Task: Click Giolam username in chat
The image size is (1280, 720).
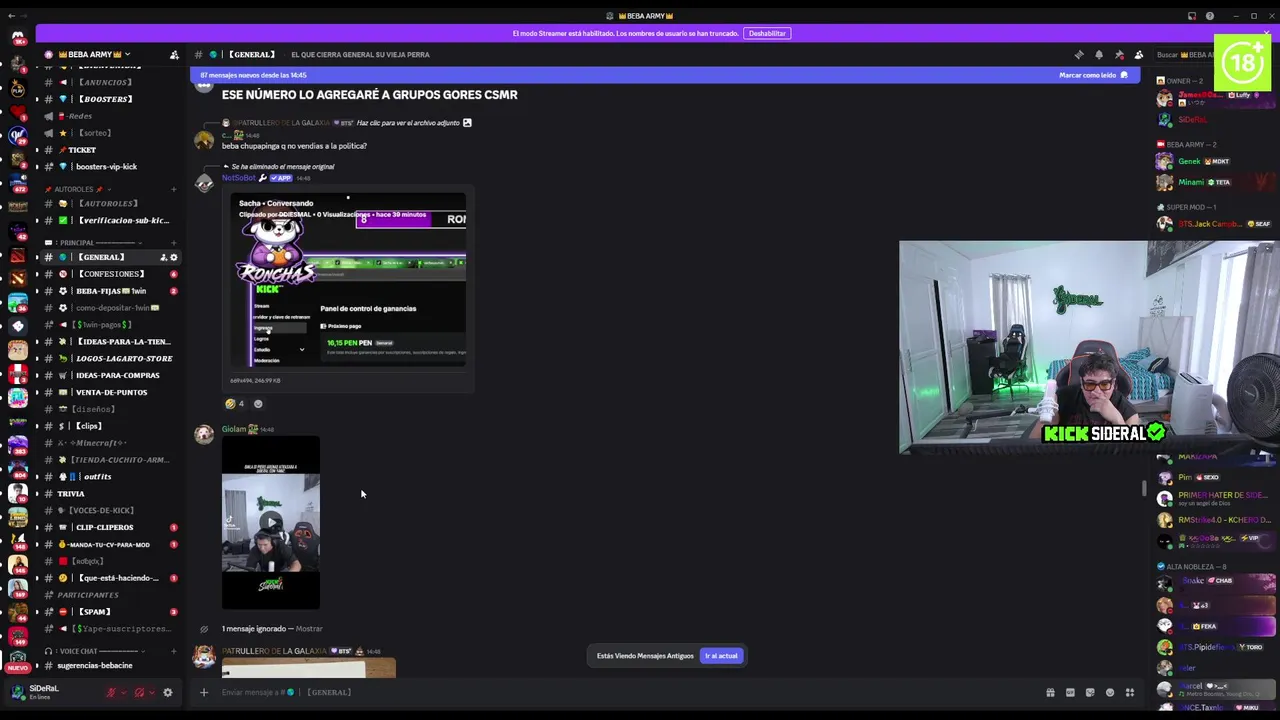Action: click(234, 429)
